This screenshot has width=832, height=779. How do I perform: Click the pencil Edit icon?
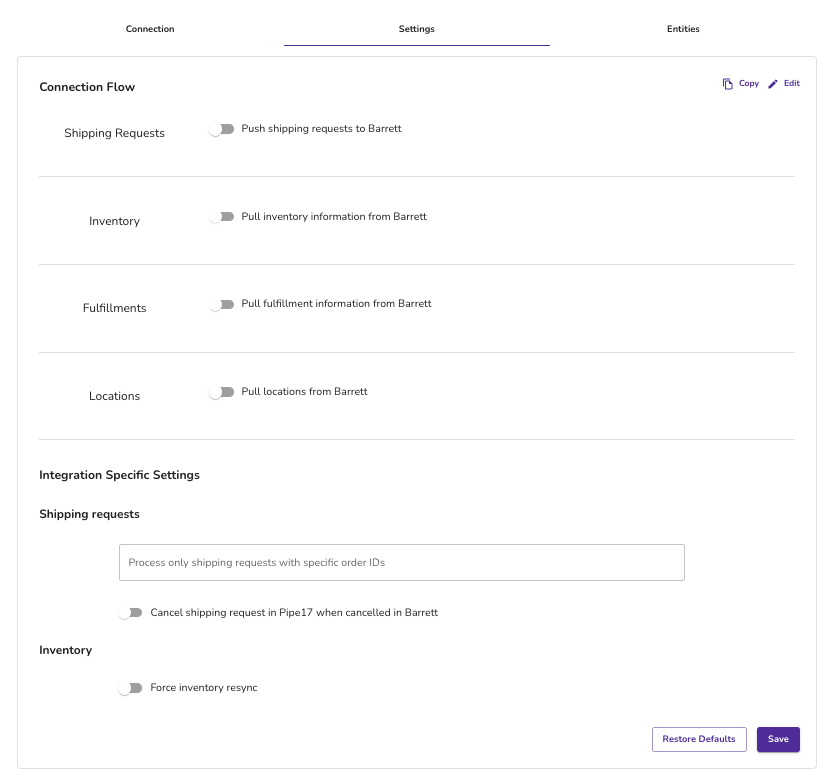pyautogui.click(x=773, y=84)
